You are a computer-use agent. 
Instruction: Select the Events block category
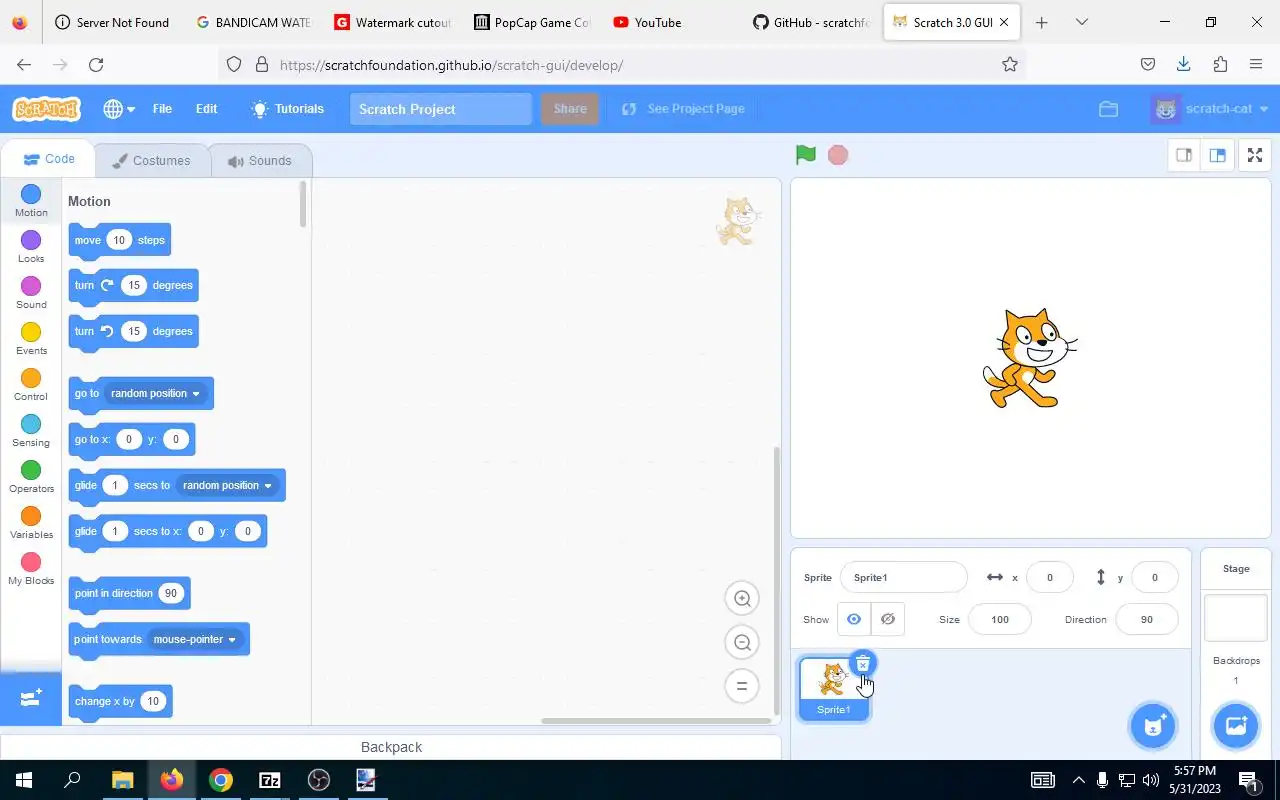click(x=31, y=338)
